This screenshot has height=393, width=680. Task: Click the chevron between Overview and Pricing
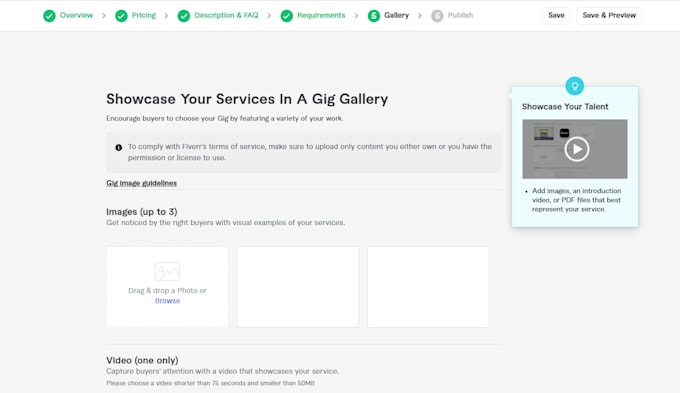tap(104, 16)
